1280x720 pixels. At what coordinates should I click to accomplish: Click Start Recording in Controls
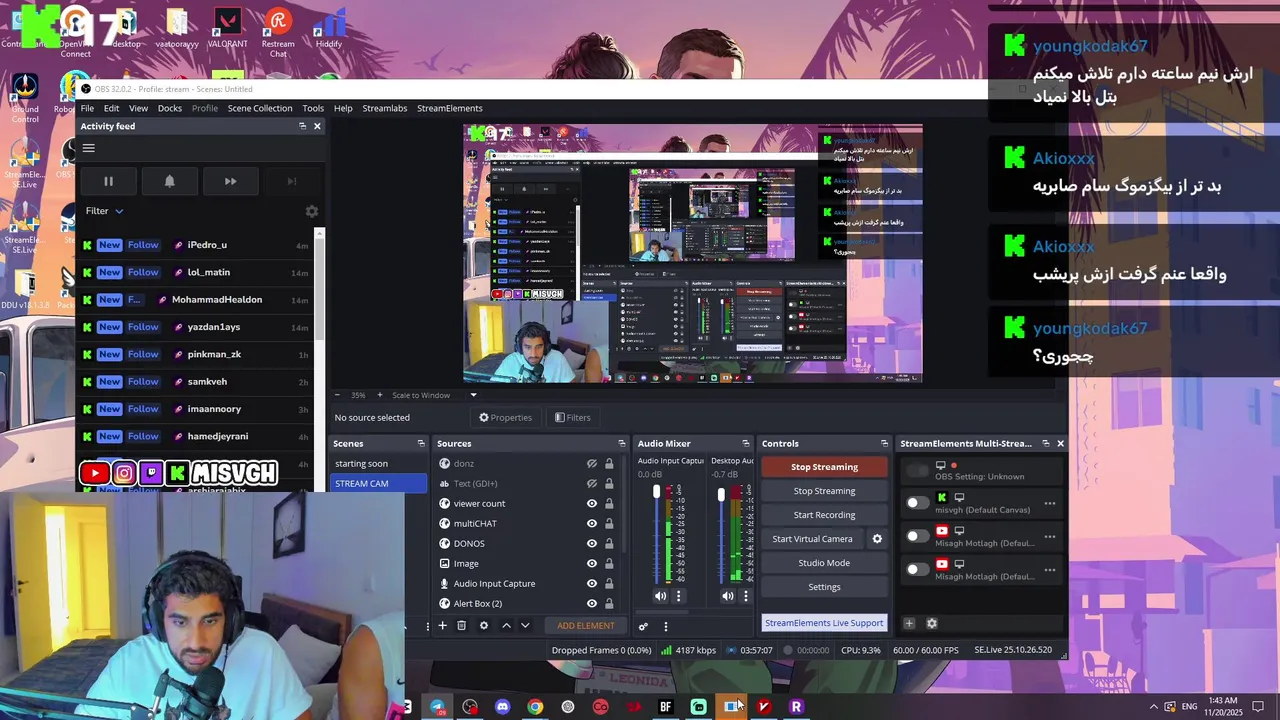pyautogui.click(x=824, y=515)
